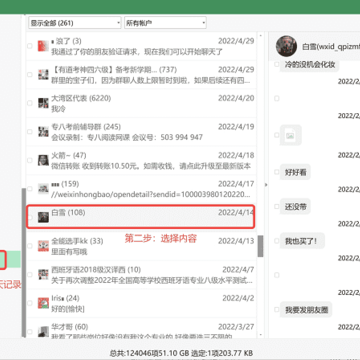Viewport: 360px width, 360px height.
Task: Click the chat list vertical scrollbar thumb
Action: click(x=260, y=246)
